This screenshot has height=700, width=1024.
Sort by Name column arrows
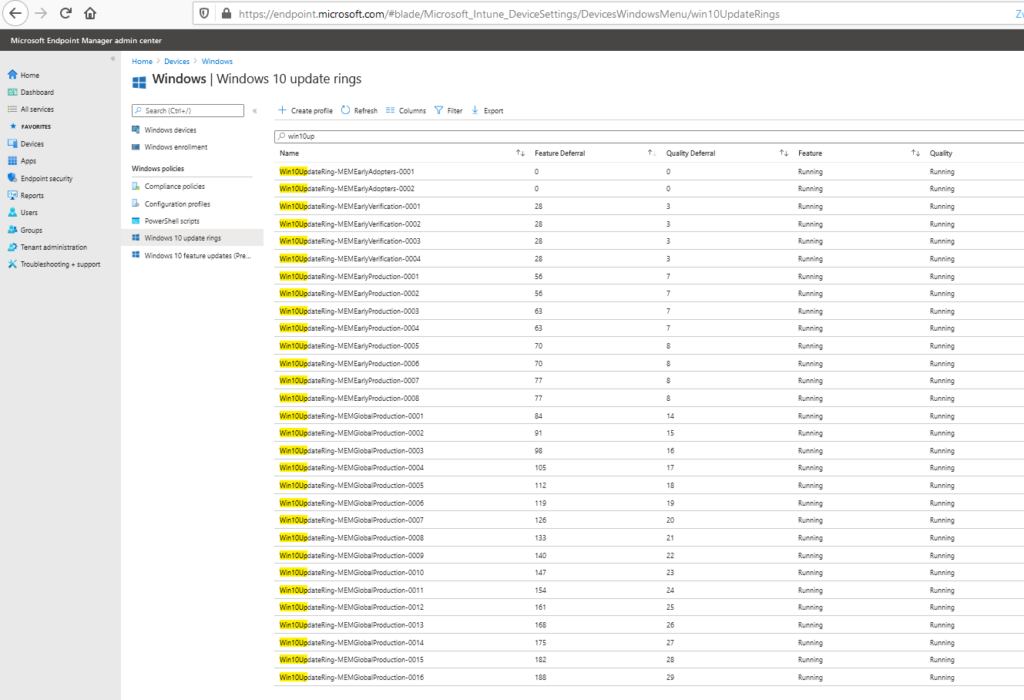tap(520, 153)
